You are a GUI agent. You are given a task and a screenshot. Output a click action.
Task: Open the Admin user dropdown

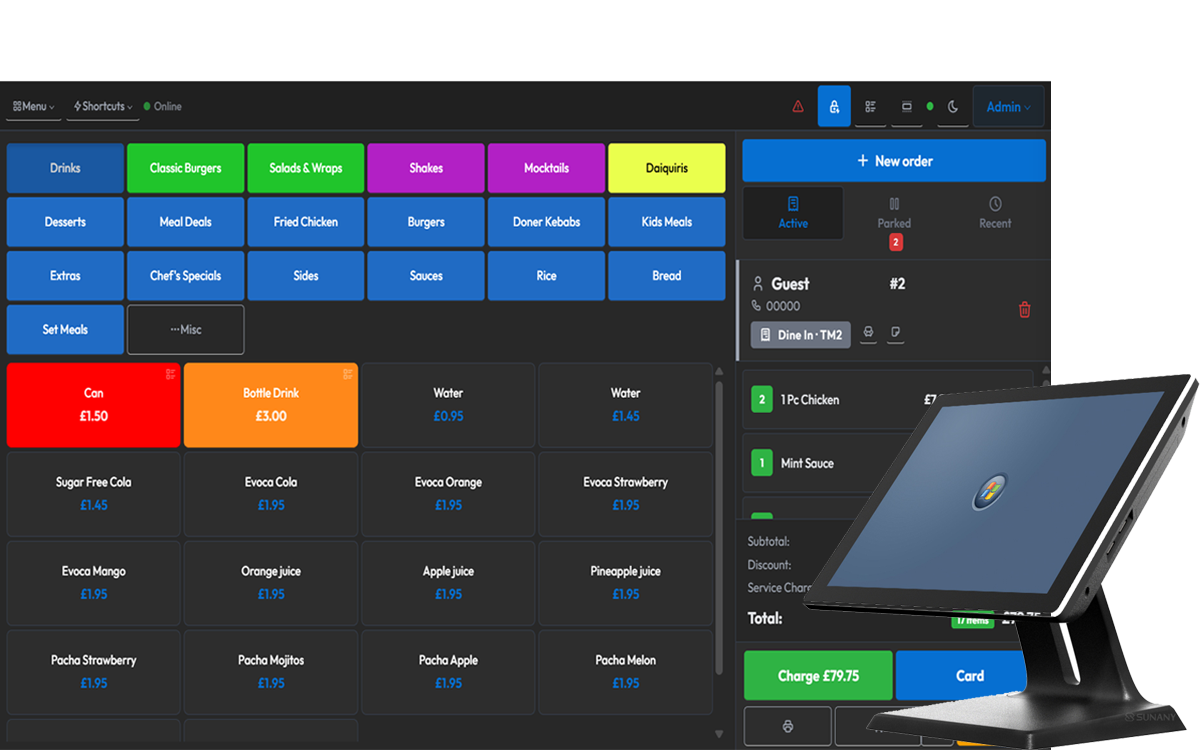coord(1008,106)
